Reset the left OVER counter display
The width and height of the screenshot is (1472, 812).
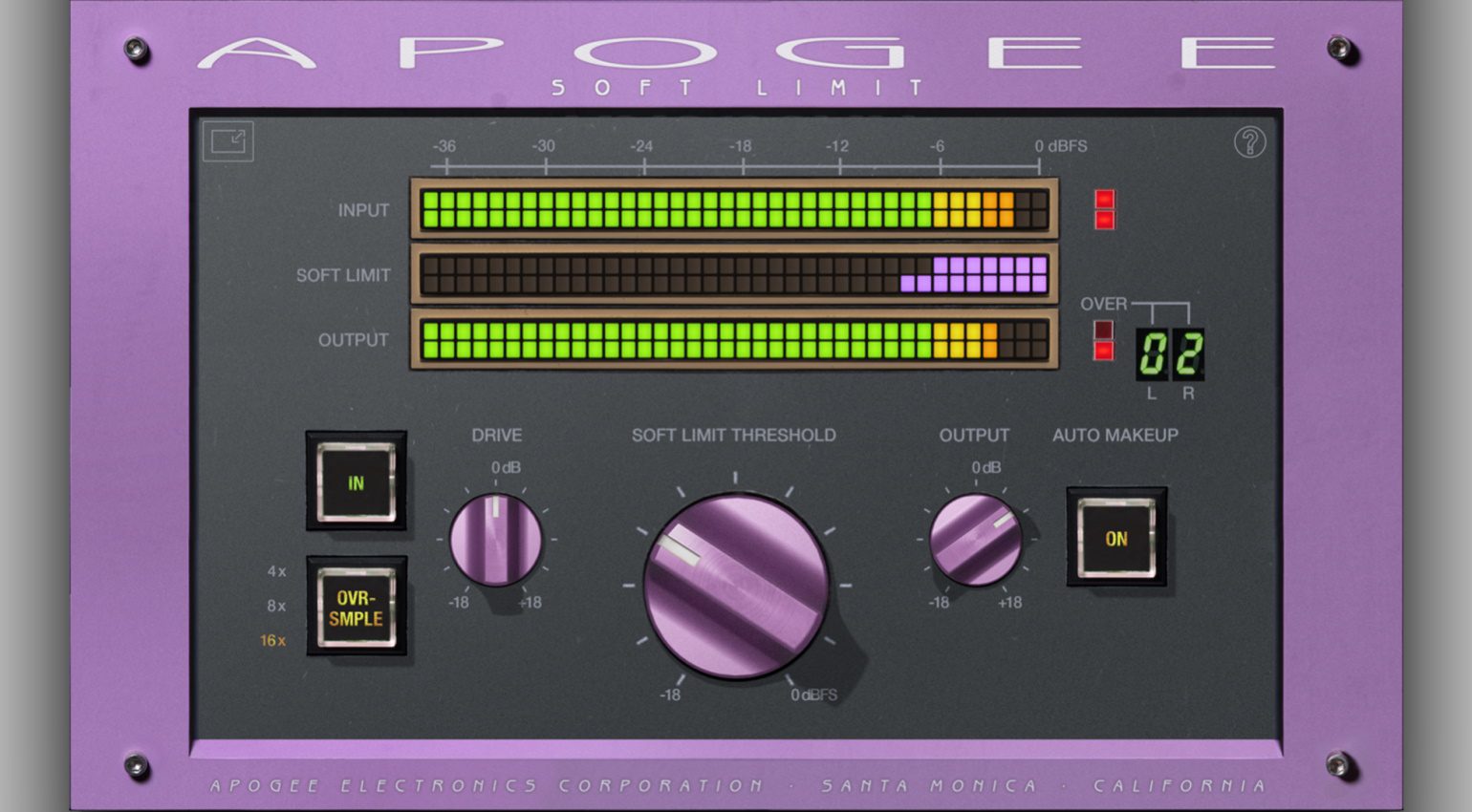click(1152, 352)
